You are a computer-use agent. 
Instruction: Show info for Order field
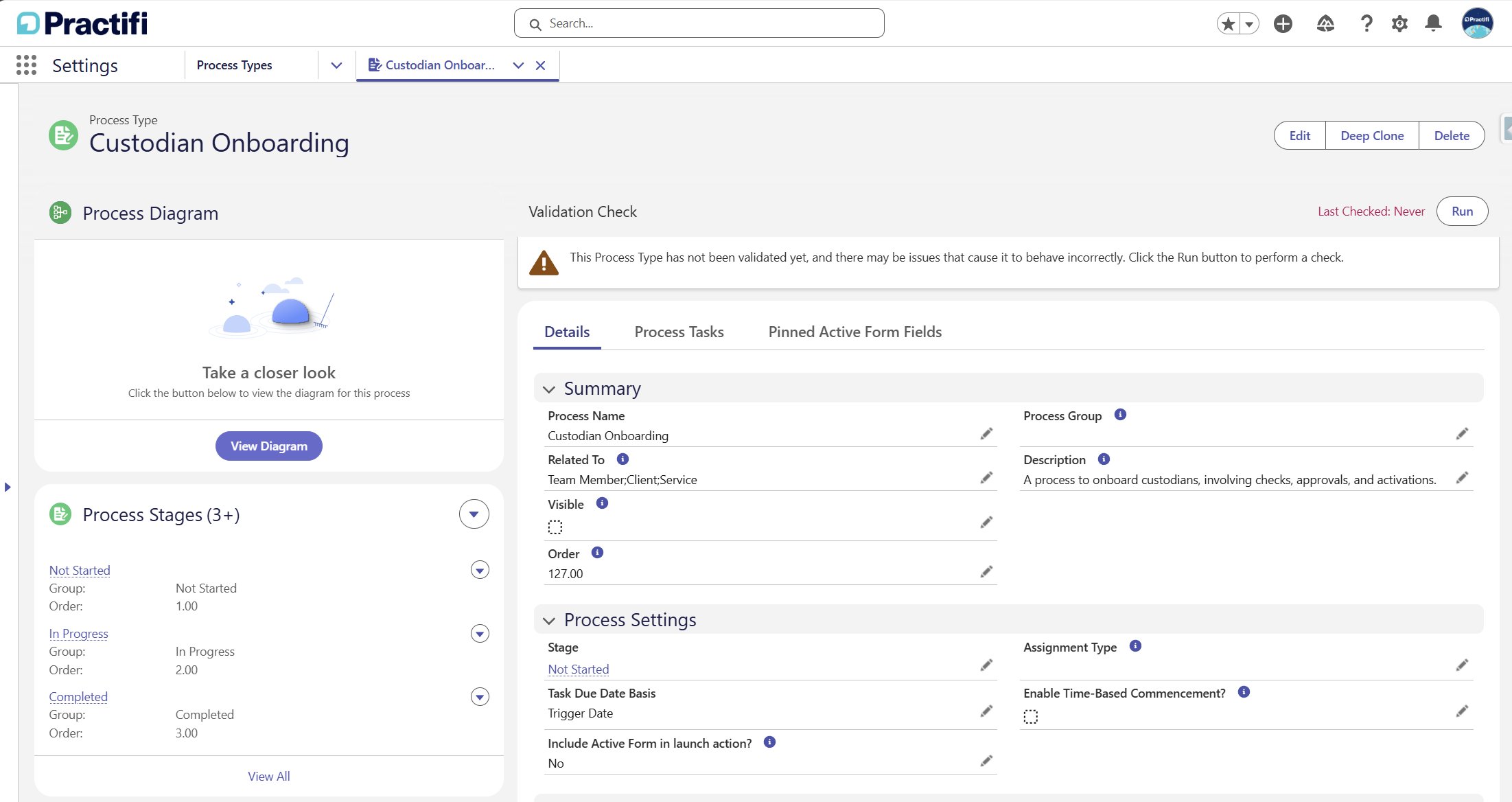(597, 553)
